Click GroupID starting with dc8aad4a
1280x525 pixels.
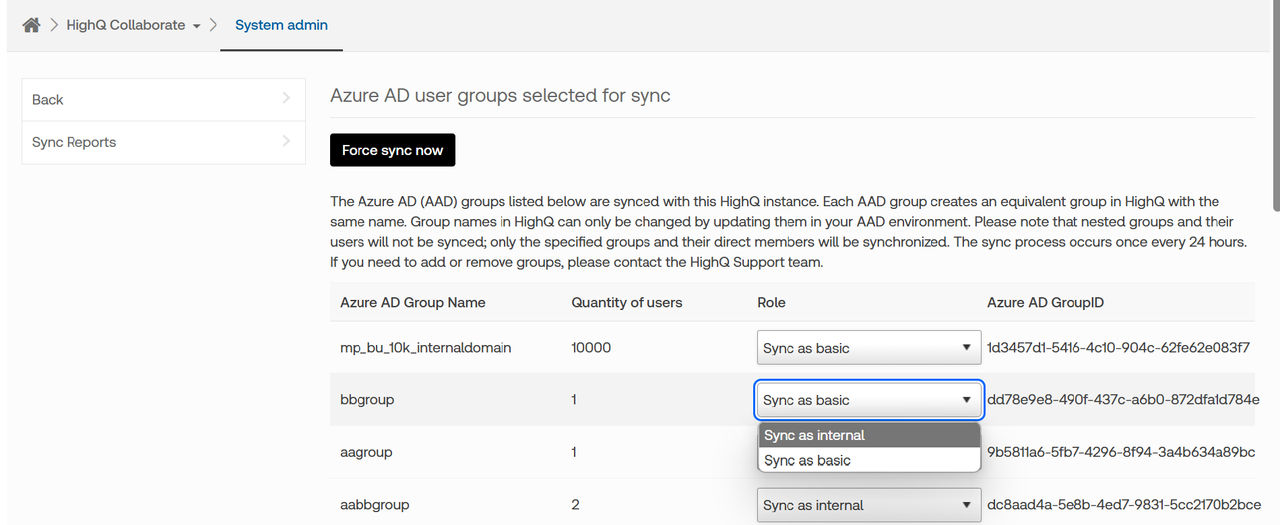[x=1124, y=505]
